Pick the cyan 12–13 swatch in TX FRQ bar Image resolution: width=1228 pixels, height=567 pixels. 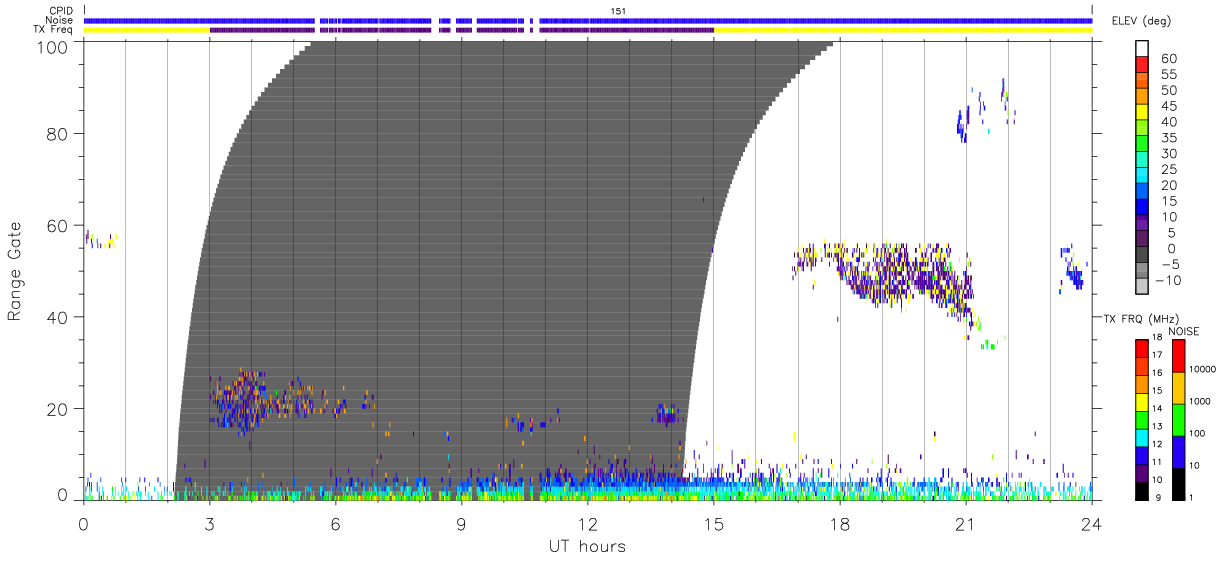[1142, 438]
